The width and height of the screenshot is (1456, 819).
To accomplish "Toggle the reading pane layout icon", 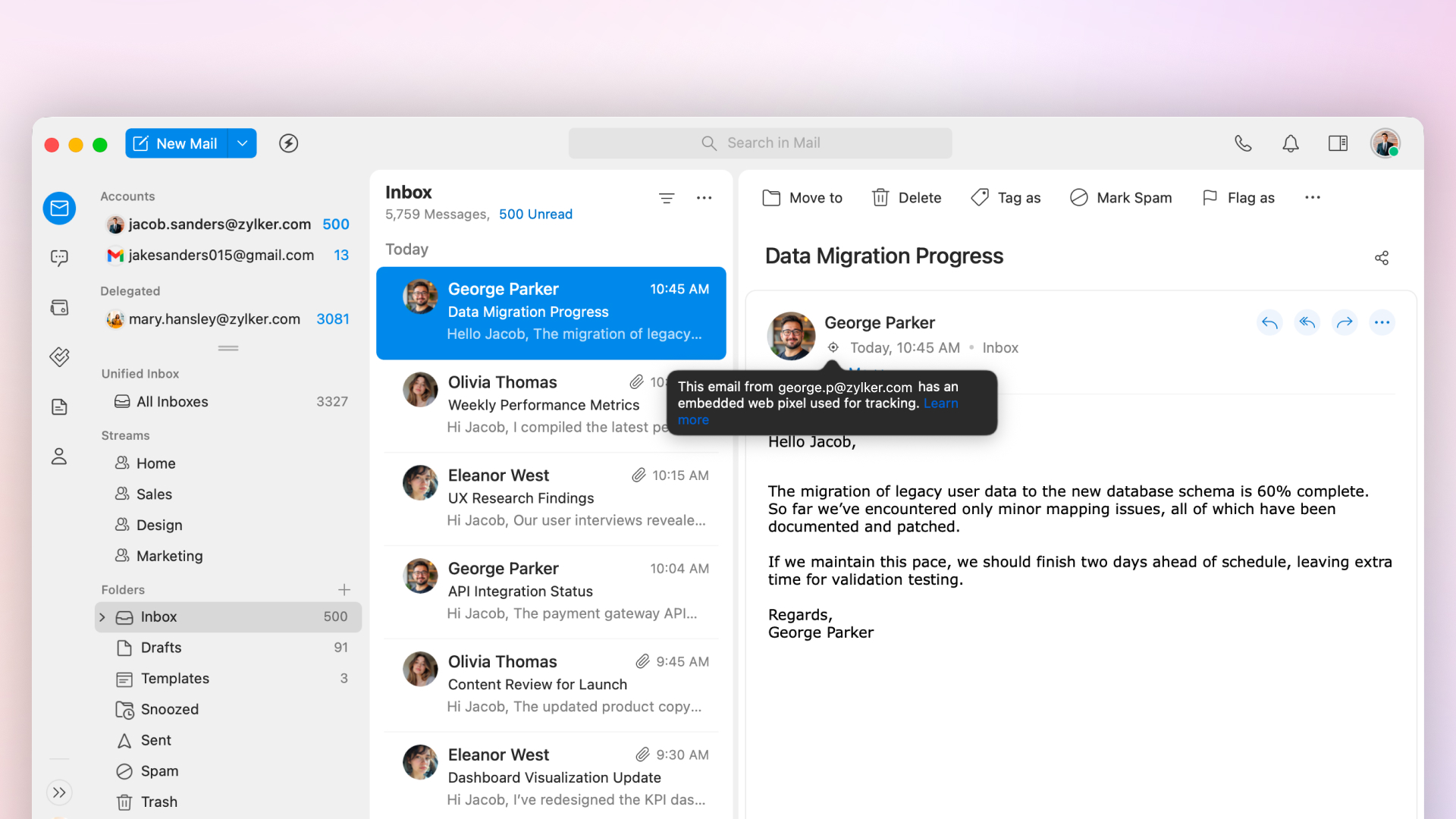I will [1338, 143].
